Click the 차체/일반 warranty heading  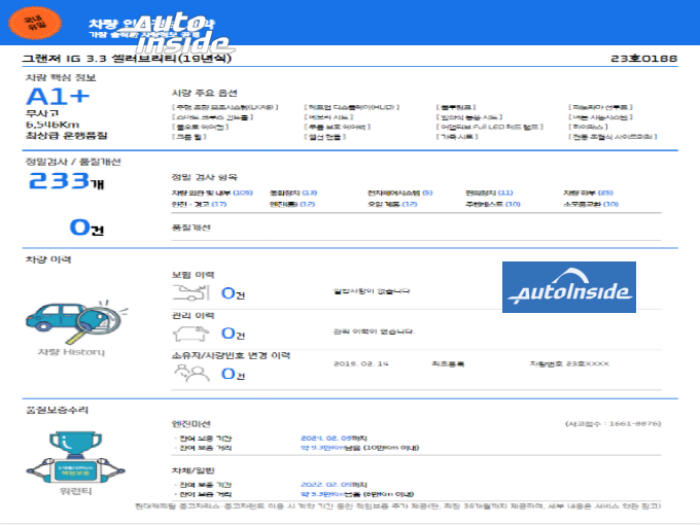click(x=193, y=471)
